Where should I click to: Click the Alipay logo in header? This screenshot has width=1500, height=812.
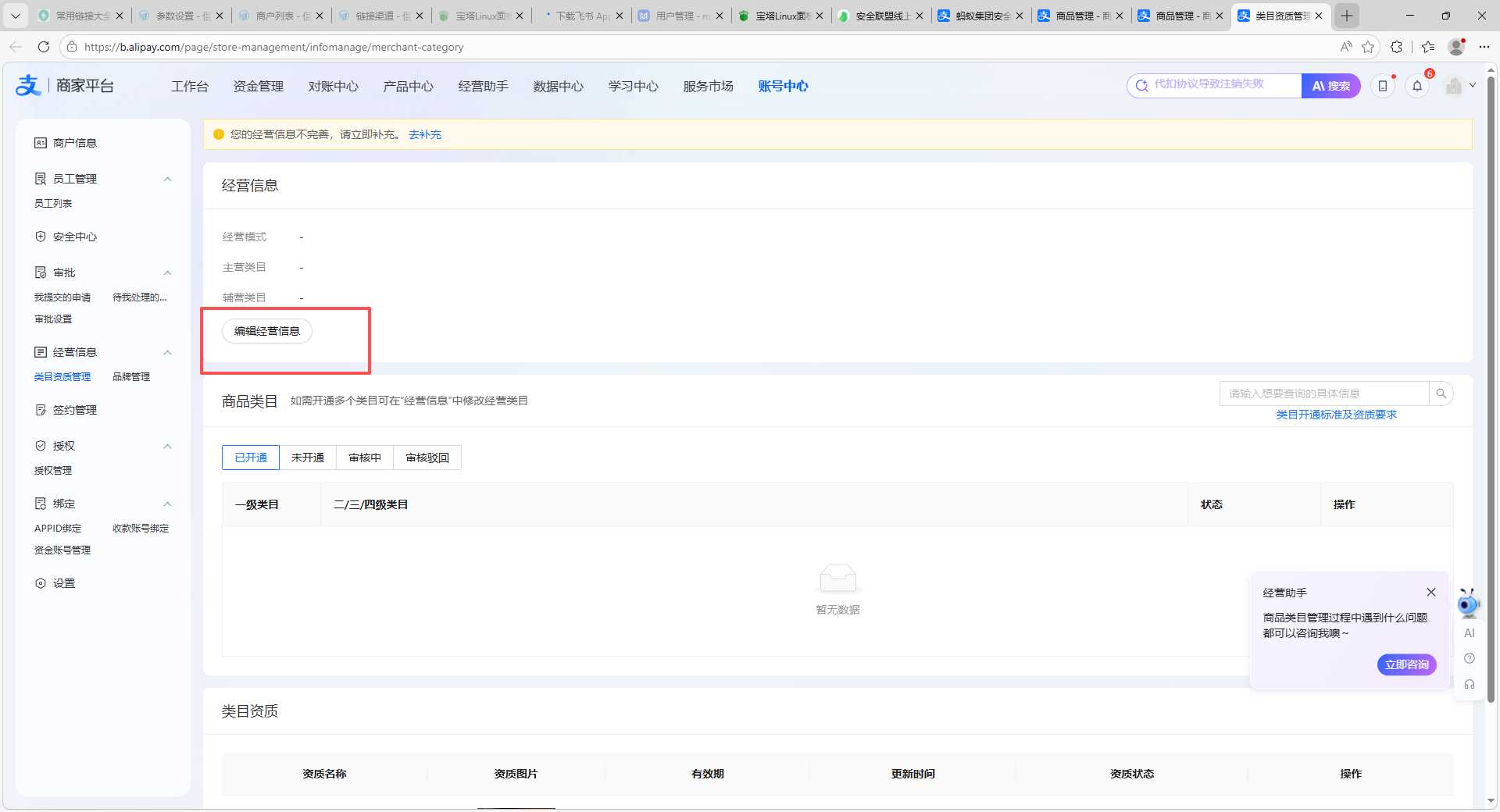coord(28,85)
